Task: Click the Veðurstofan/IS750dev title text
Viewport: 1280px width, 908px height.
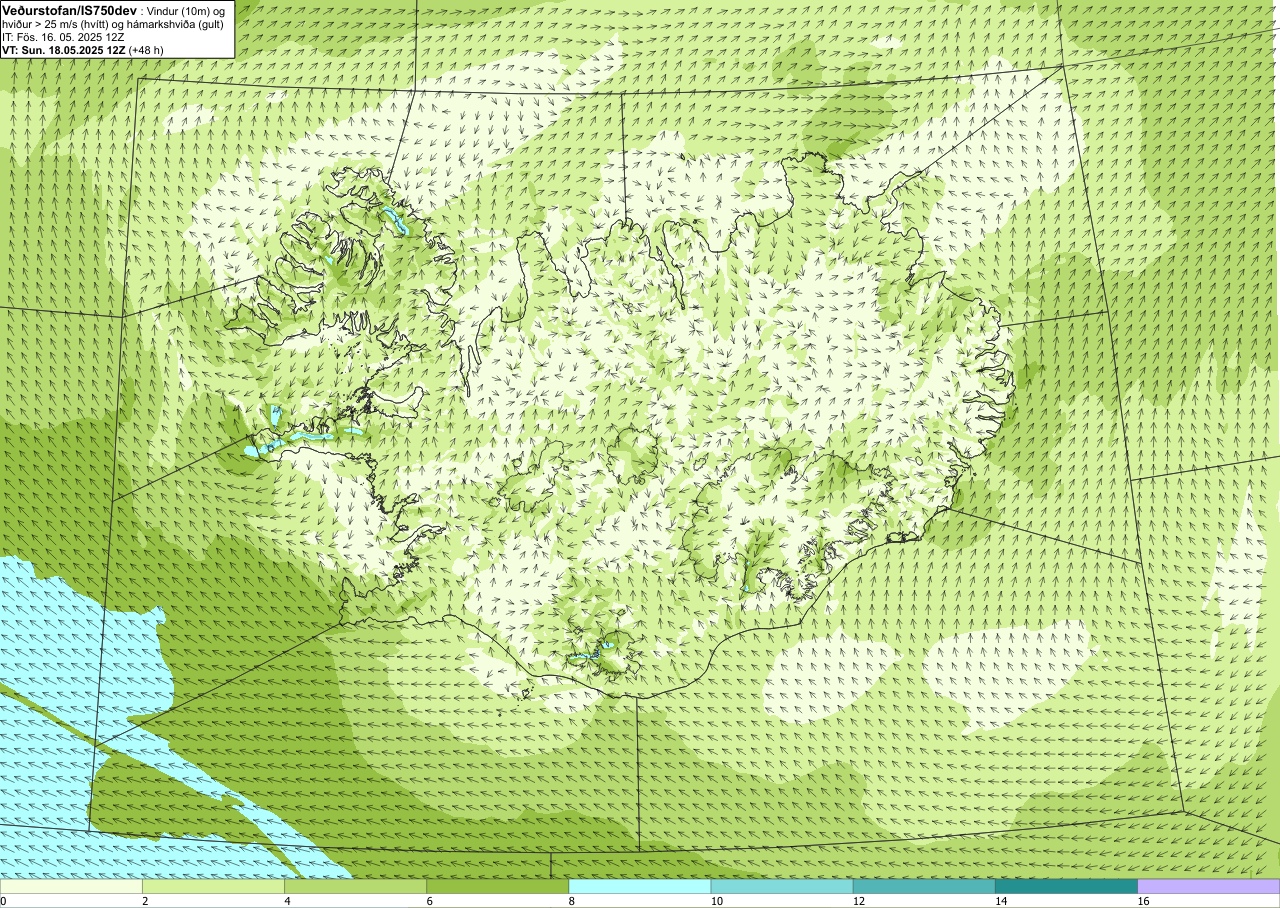Action: pos(69,9)
